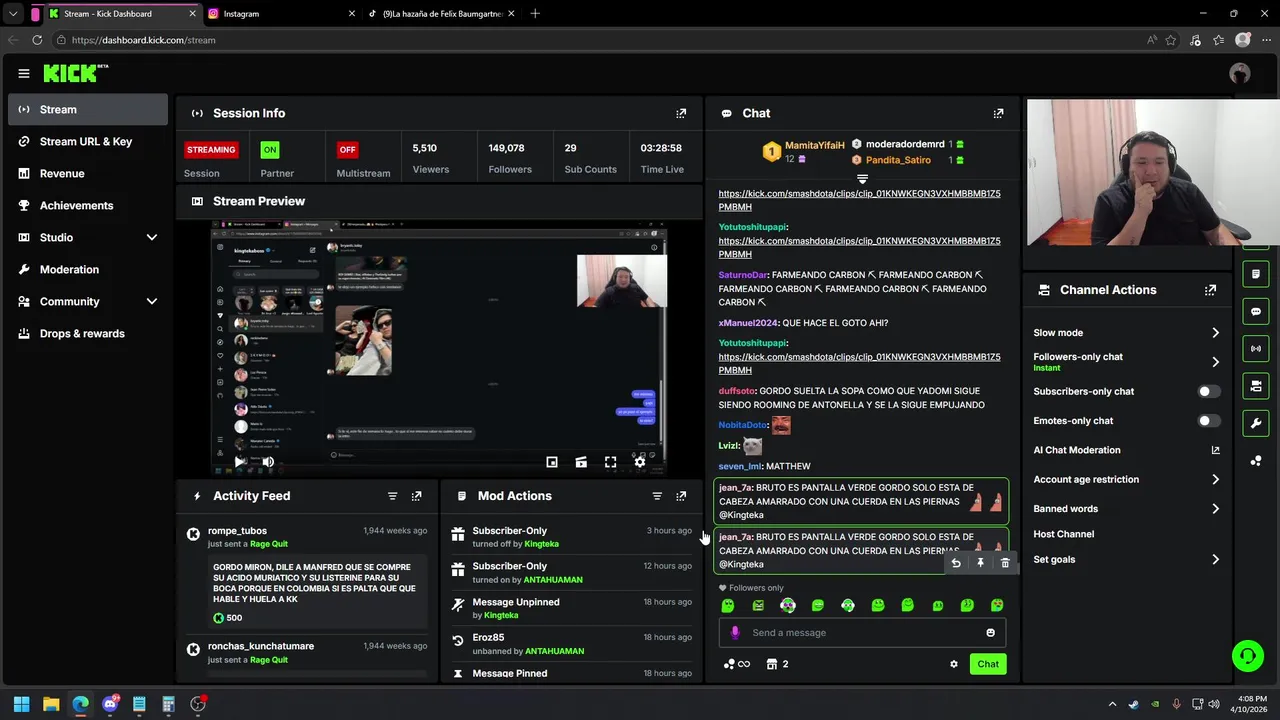Click the purple microphone icon in message box
Viewport: 1280px width, 720px height.
[735, 633]
